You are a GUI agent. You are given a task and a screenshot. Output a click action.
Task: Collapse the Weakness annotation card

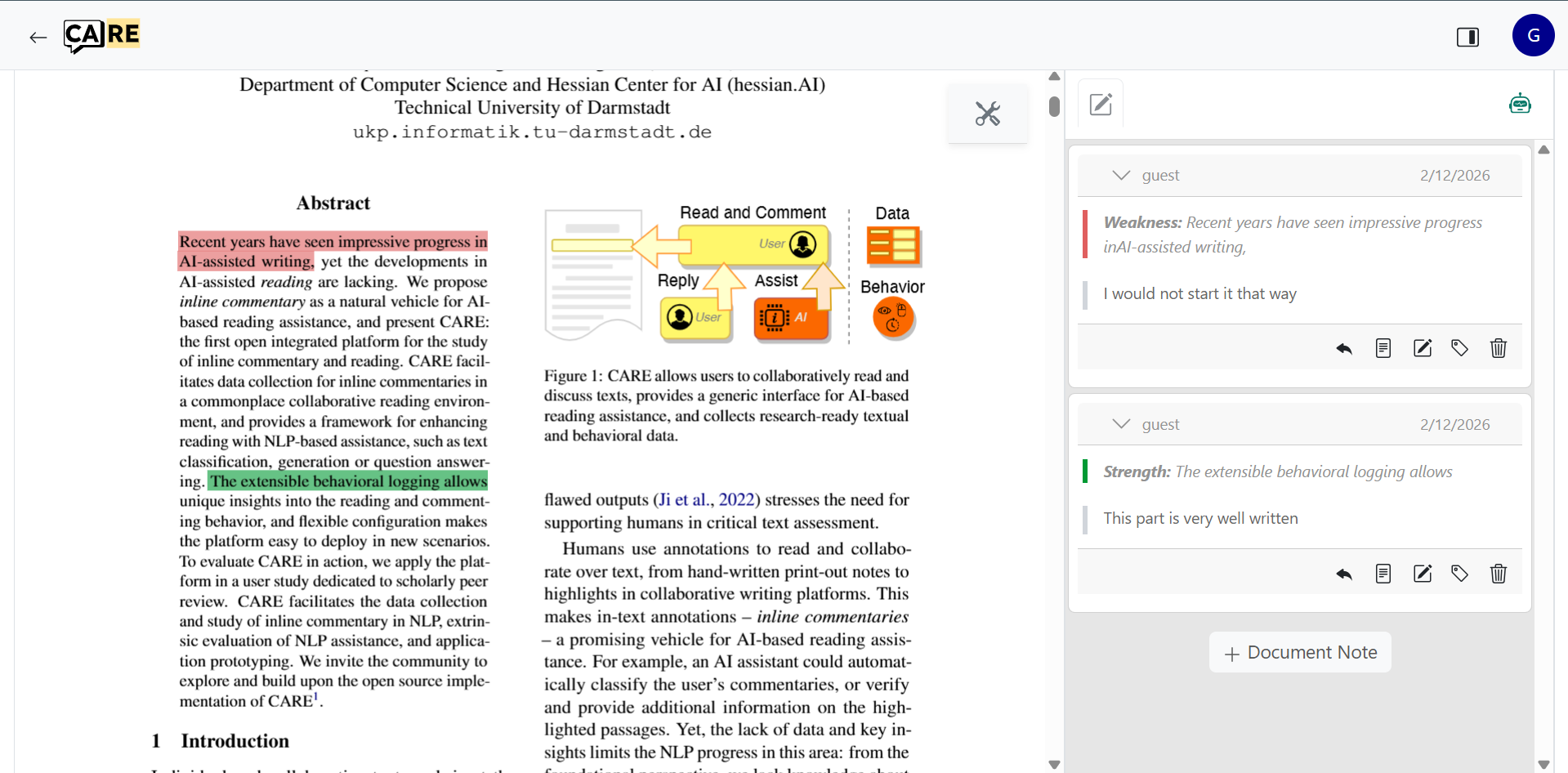[x=1121, y=176]
